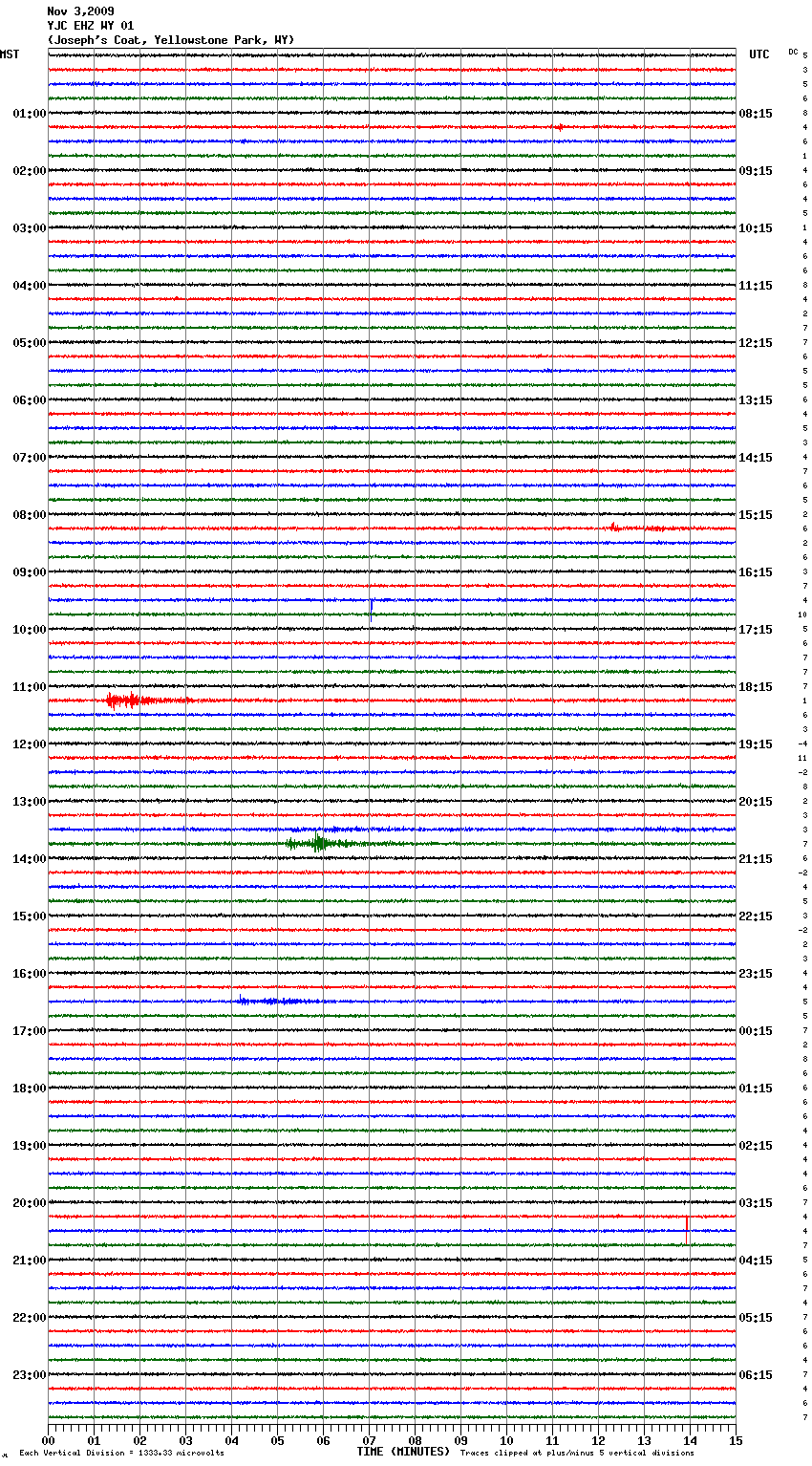Viewport: 812px width, 1466px height.
Task: Click the "DC" column header
Action: [793, 52]
